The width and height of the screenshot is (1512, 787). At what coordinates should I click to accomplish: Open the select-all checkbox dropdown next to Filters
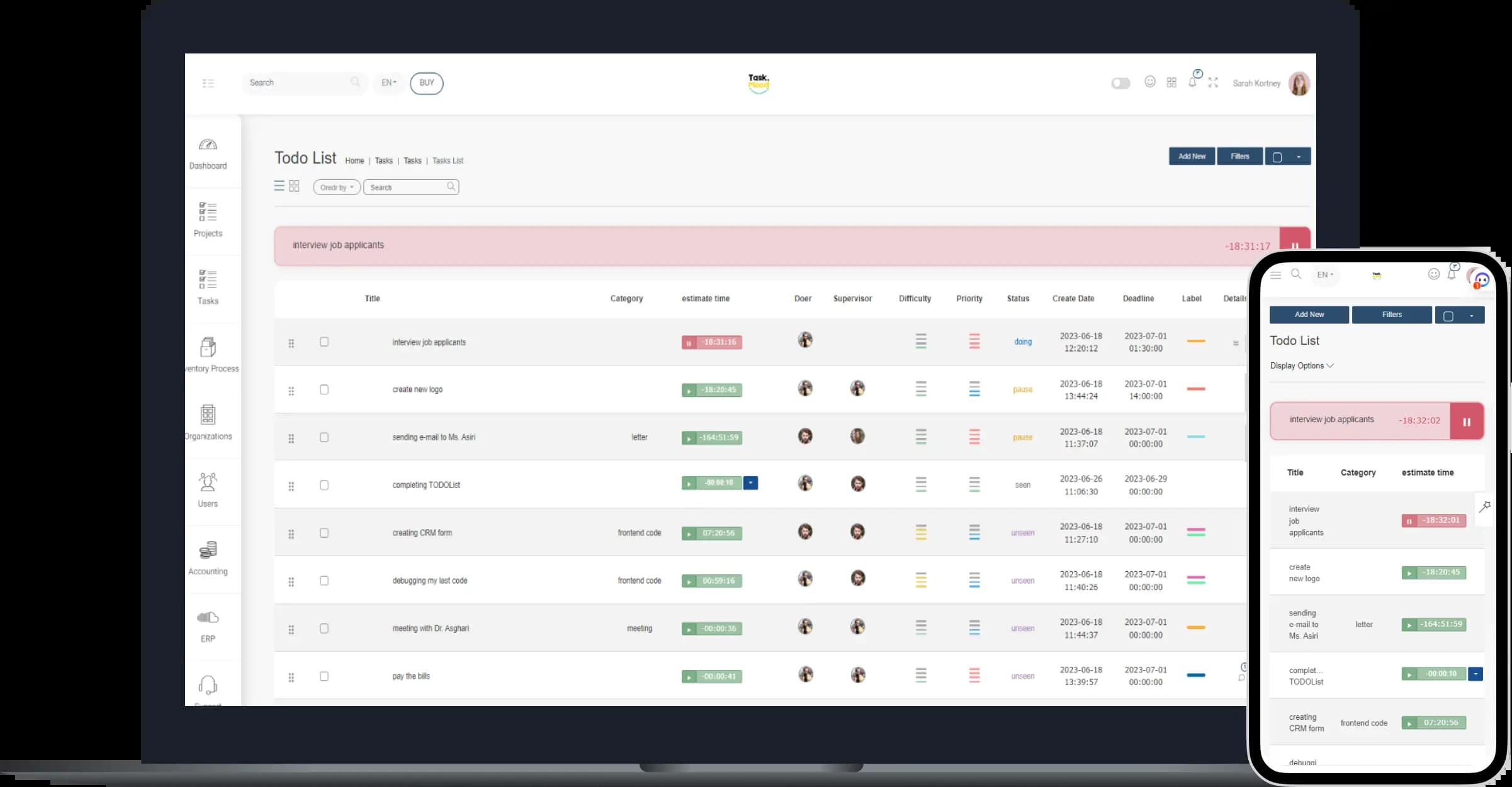[1288, 157]
